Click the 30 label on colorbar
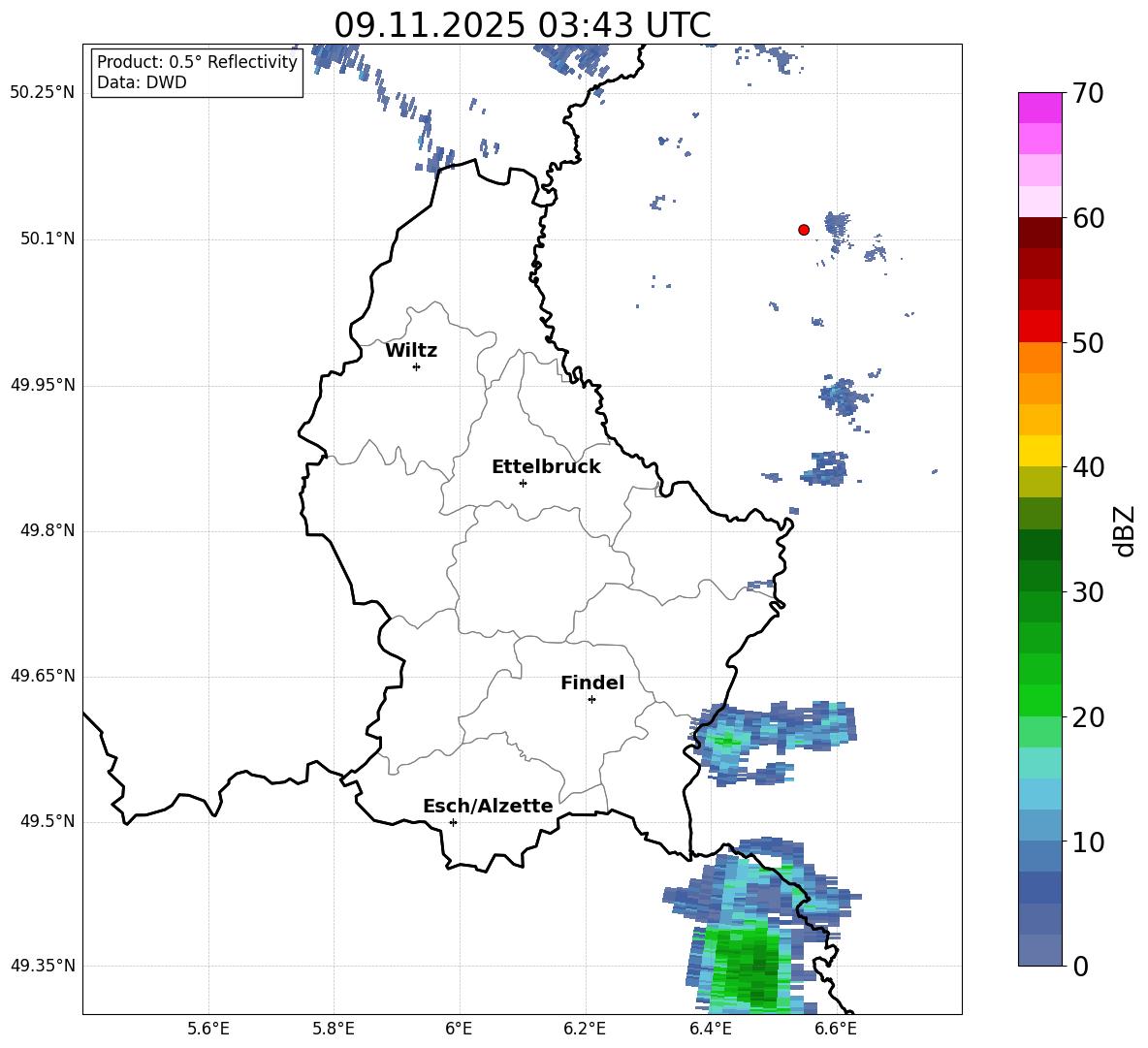This screenshot has width=1148, height=1048. (x=1087, y=591)
